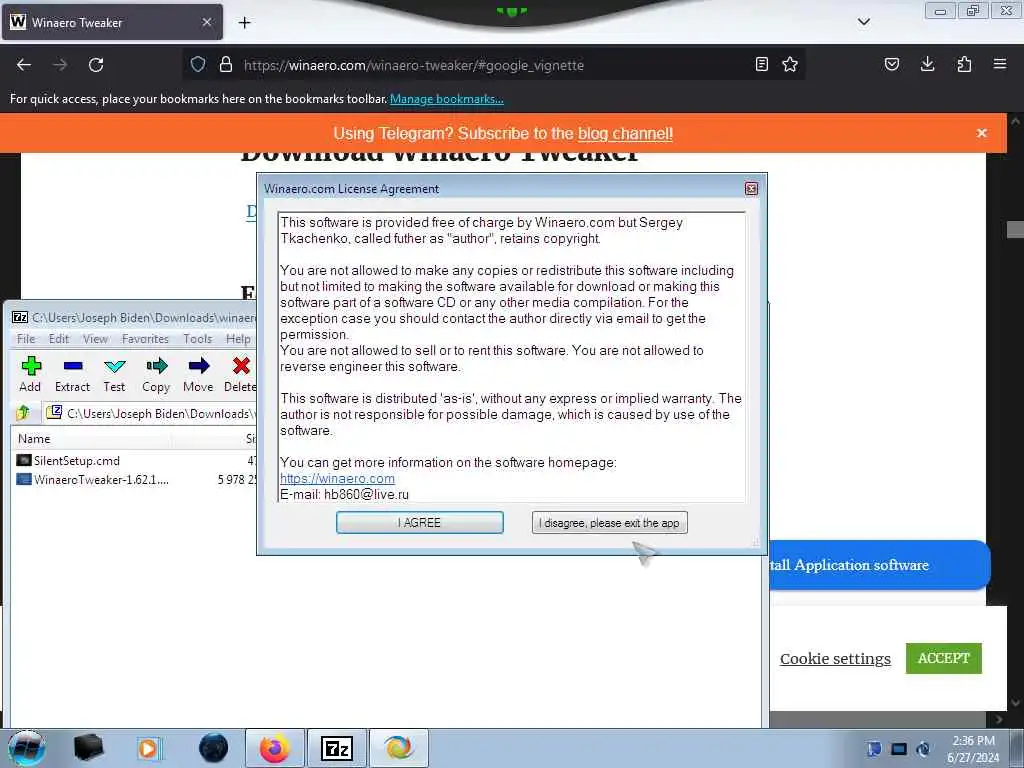The height and width of the screenshot is (768, 1024).
Task: Go up one folder in 7-Zip
Action: (x=24, y=413)
